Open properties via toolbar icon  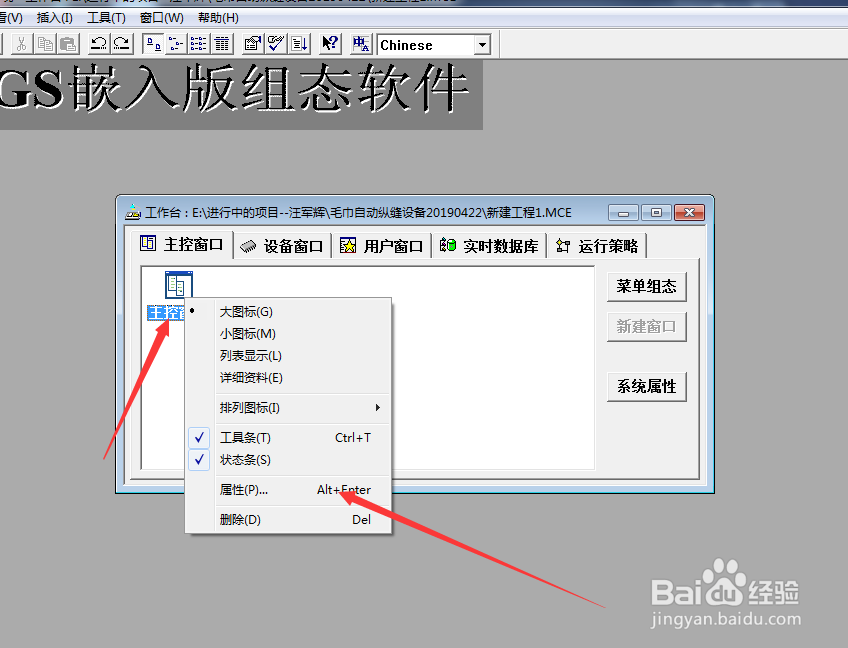(253, 44)
